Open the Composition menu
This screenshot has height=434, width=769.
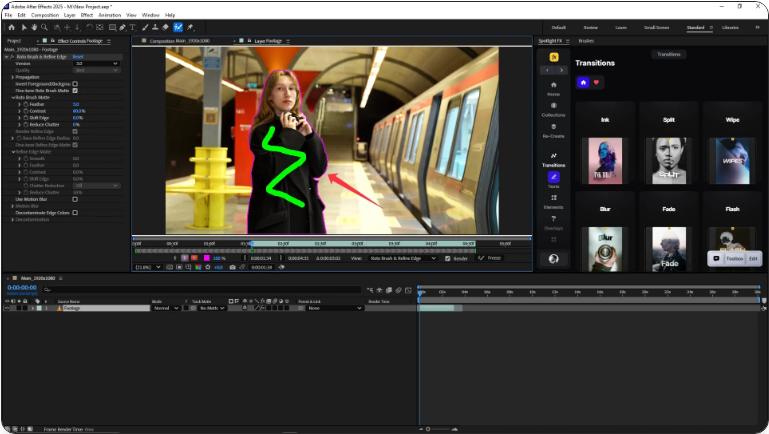click(x=45, y=15)
